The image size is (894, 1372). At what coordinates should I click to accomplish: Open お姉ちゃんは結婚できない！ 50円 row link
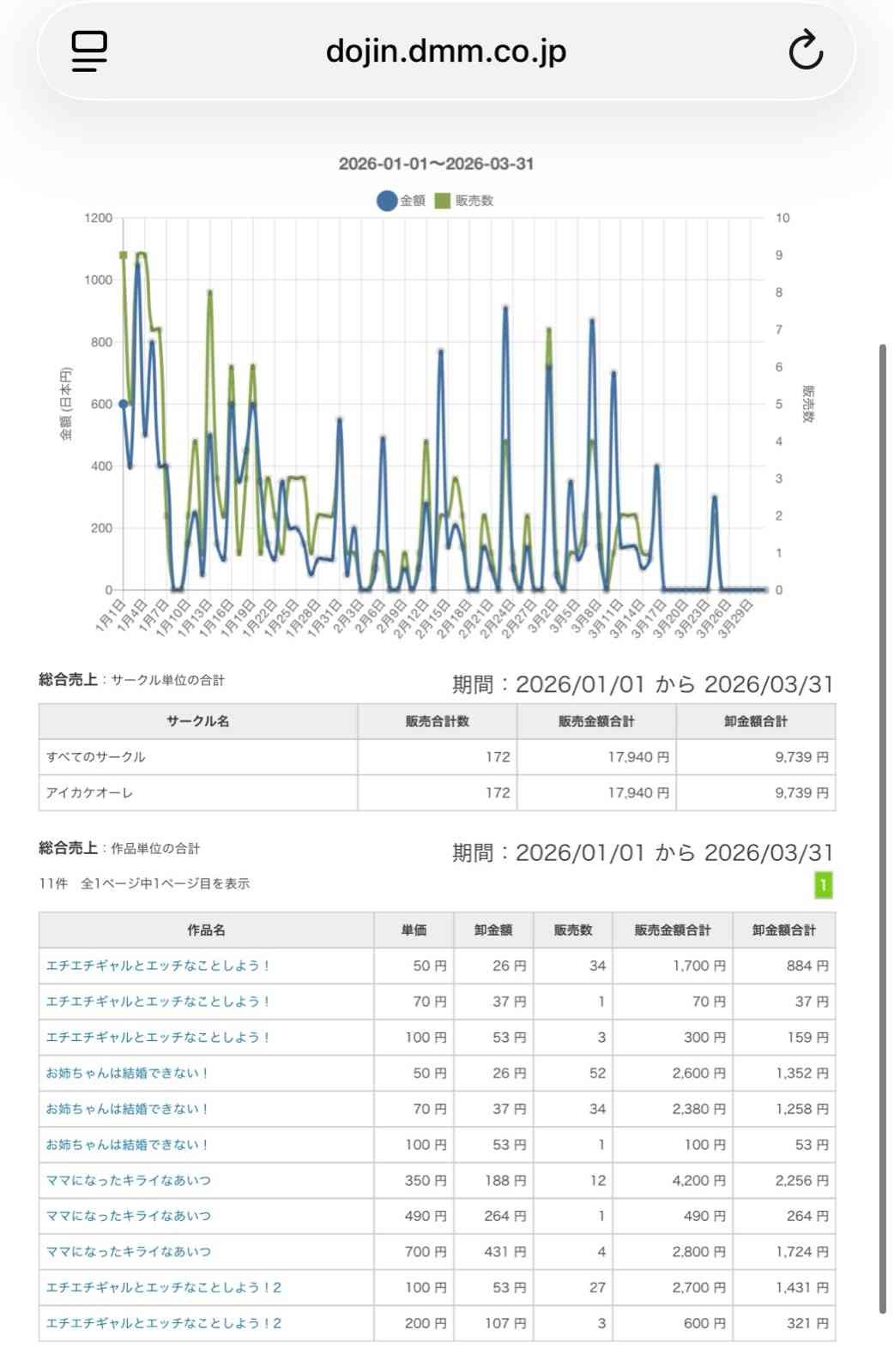(x=128, y=1074)
